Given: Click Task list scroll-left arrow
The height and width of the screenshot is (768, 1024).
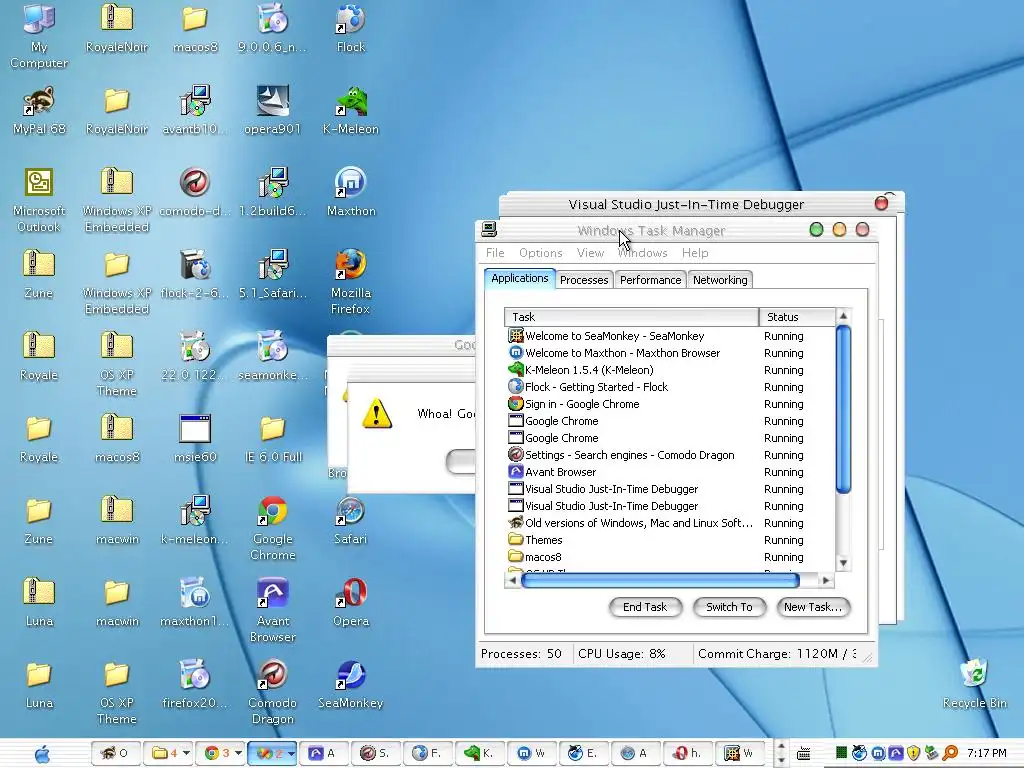Looking at the screenshot, I should [513, 580].
